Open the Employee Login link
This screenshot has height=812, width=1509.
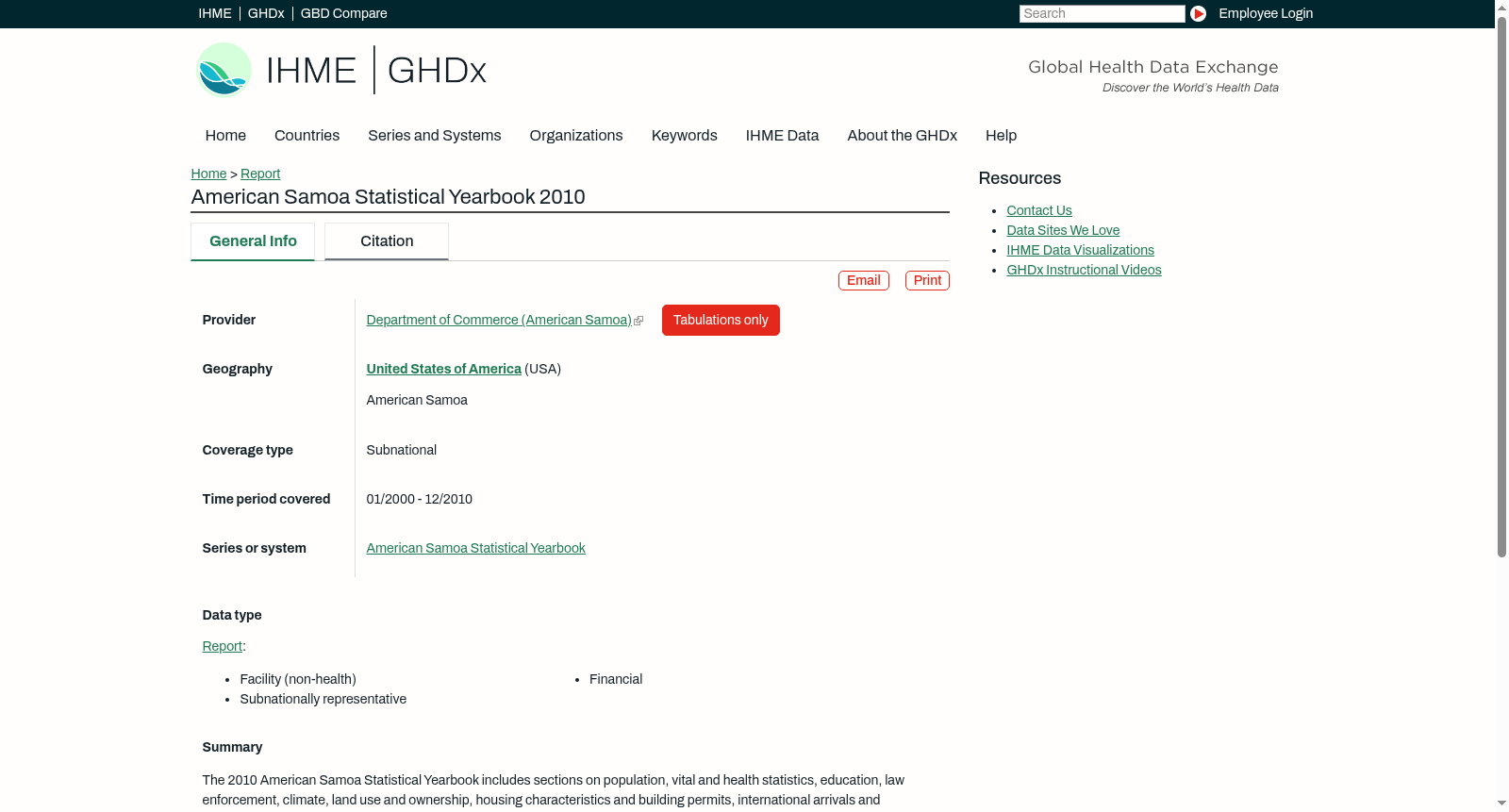pyautogui.click(x=1266, y=13)
